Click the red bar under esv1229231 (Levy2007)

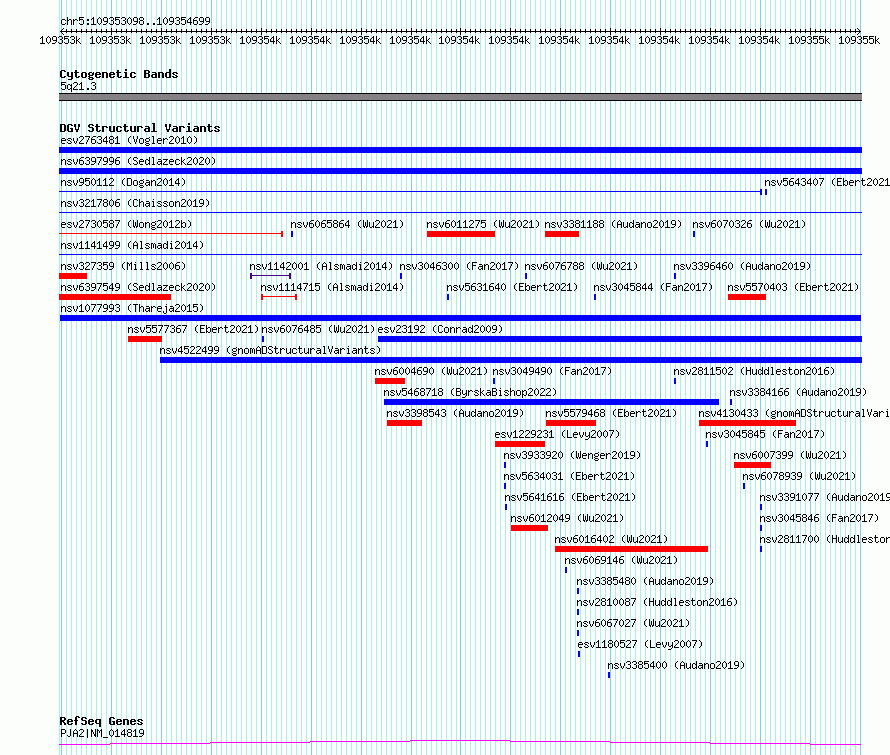pos(520,444)
